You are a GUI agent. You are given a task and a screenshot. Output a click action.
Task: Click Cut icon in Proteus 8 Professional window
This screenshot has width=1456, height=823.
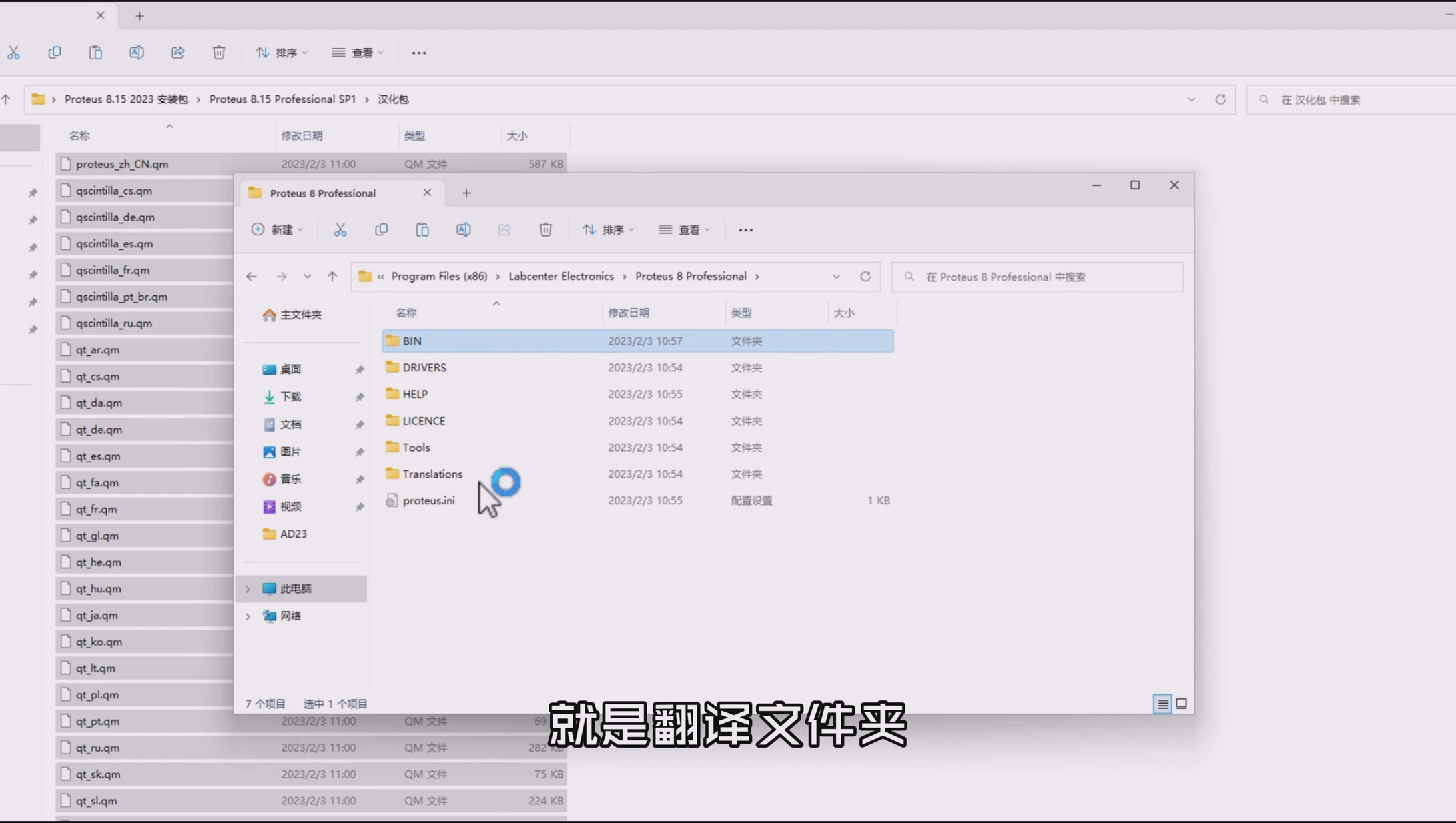[x=340, y=229]
